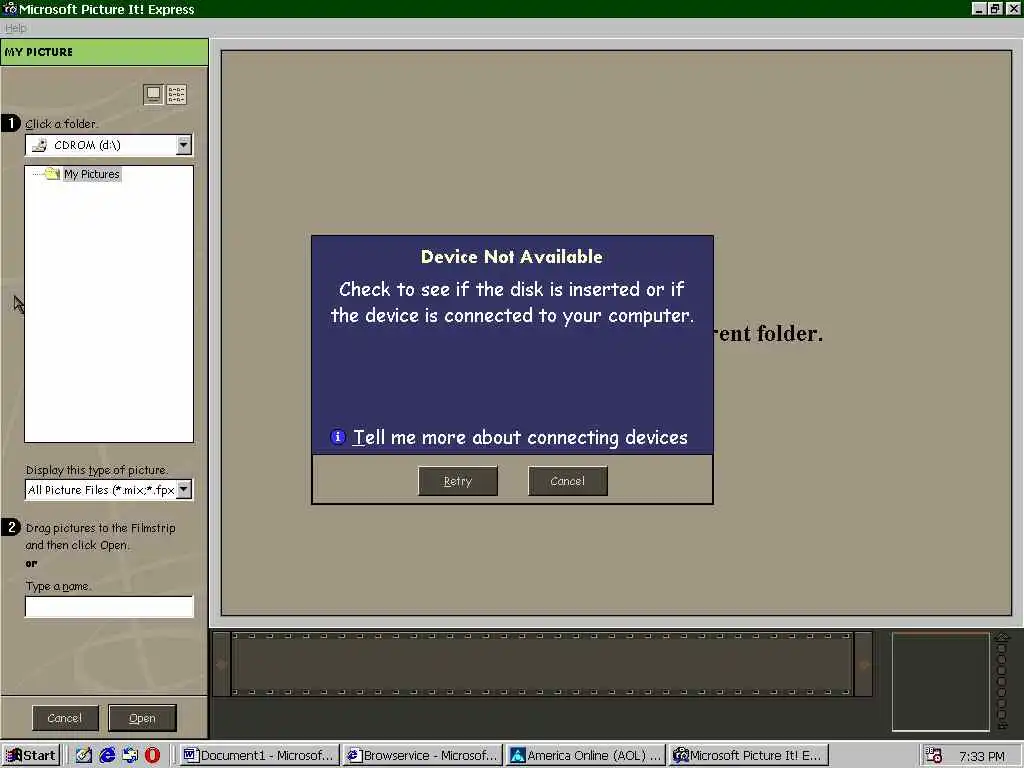Open the Windows Start menu
Viewport: 1024px width, 768px height.
[31, 755]
